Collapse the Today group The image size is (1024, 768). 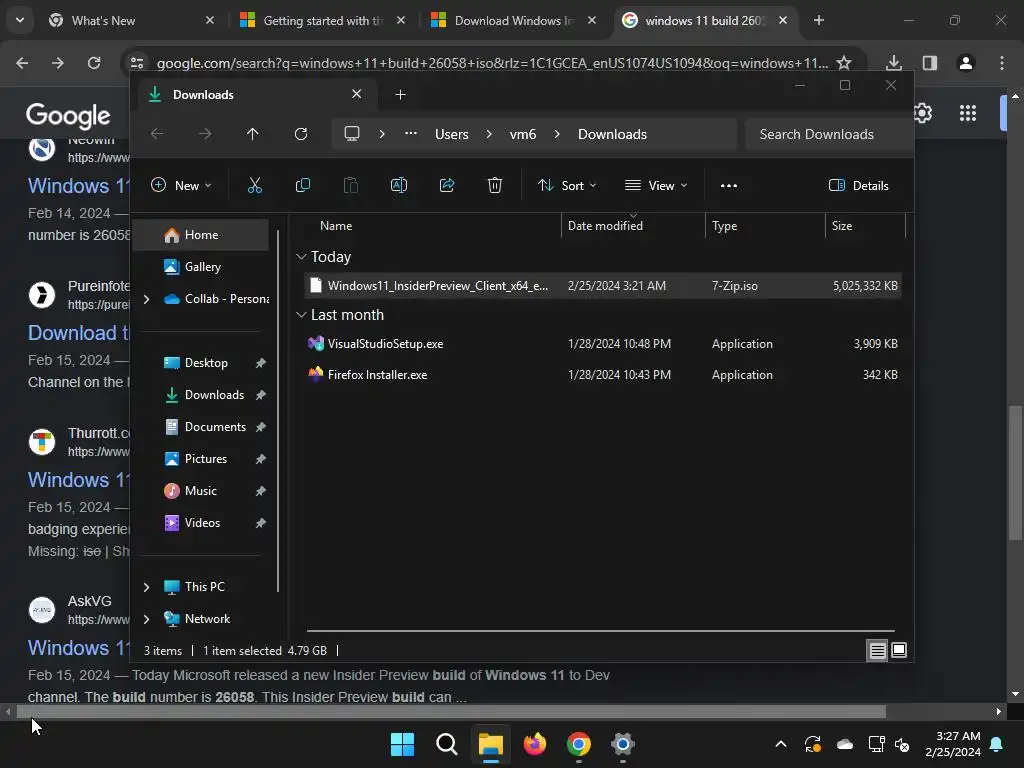pyautogui.click(x=301, y=257)
